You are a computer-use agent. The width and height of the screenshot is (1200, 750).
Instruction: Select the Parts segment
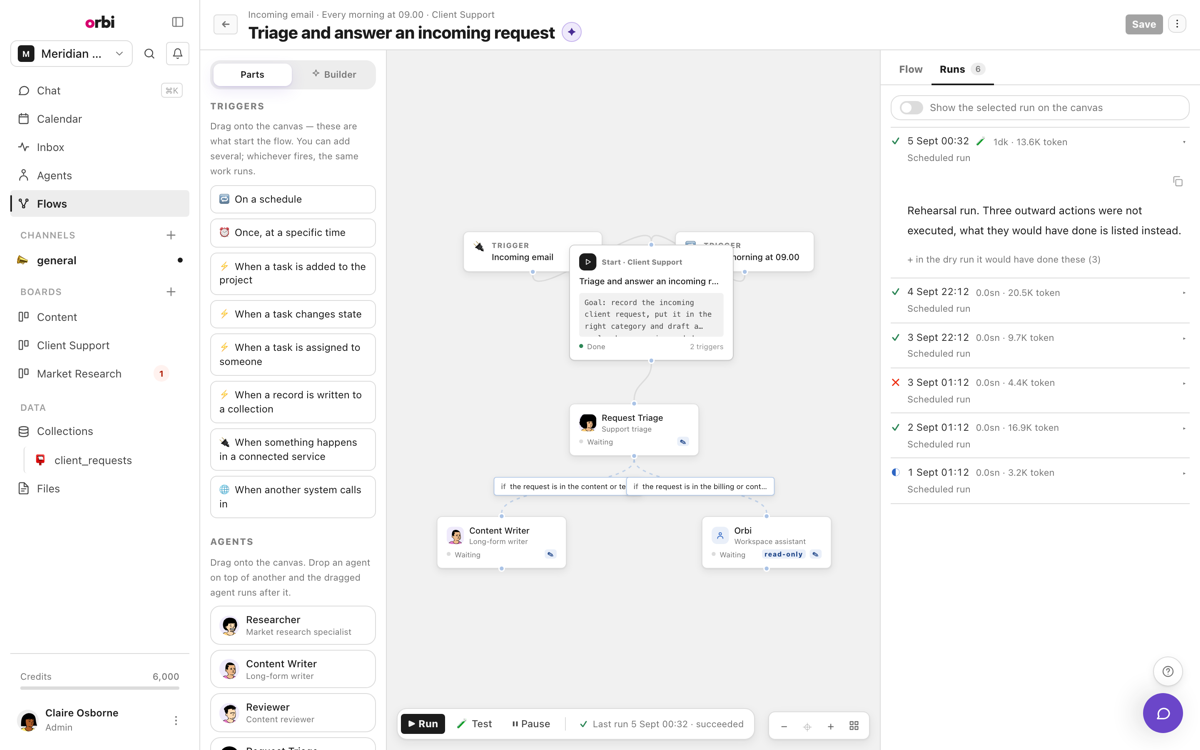tap(252, 74)
